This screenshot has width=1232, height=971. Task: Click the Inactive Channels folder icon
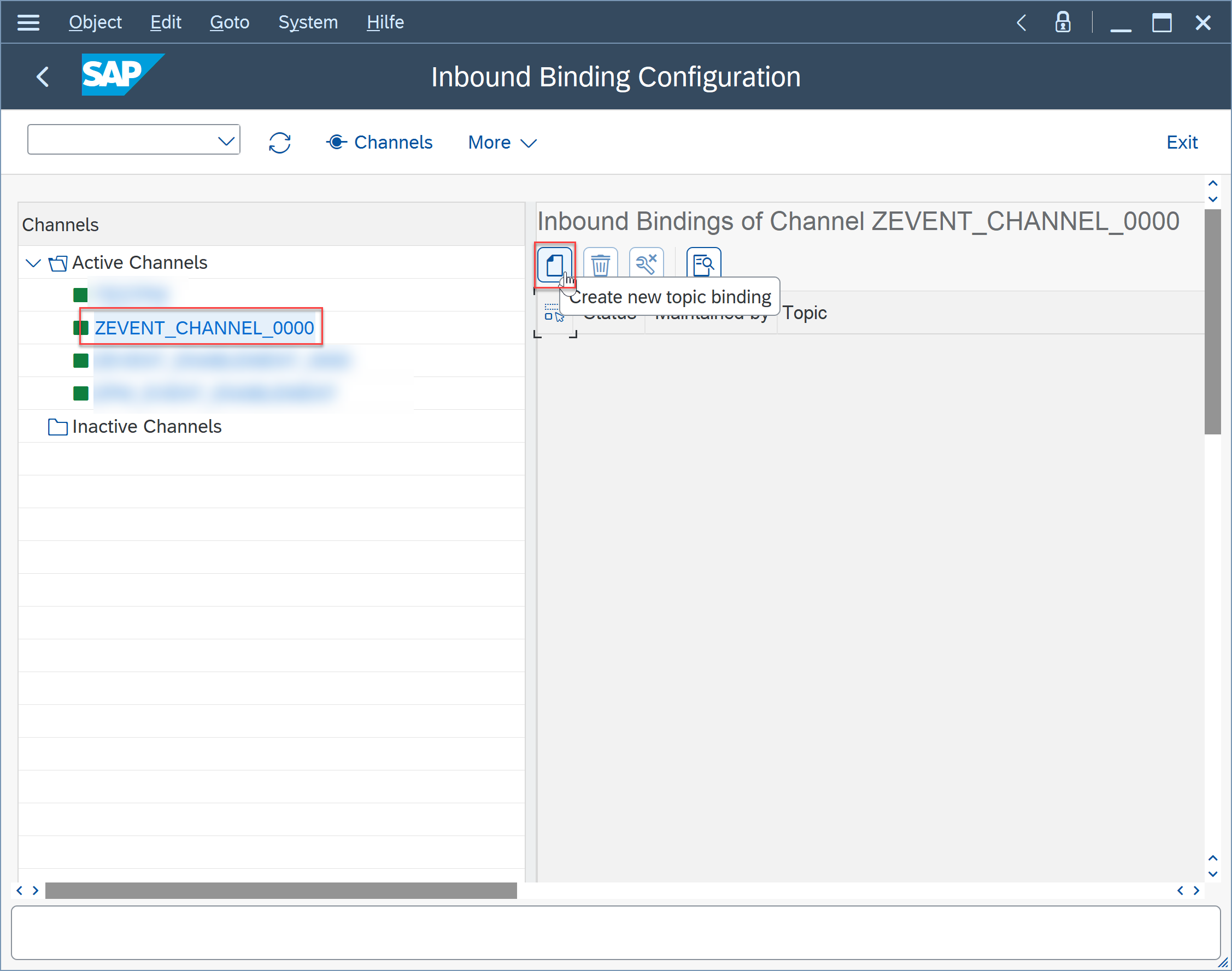pyautogui.click(x=57, y=426)
